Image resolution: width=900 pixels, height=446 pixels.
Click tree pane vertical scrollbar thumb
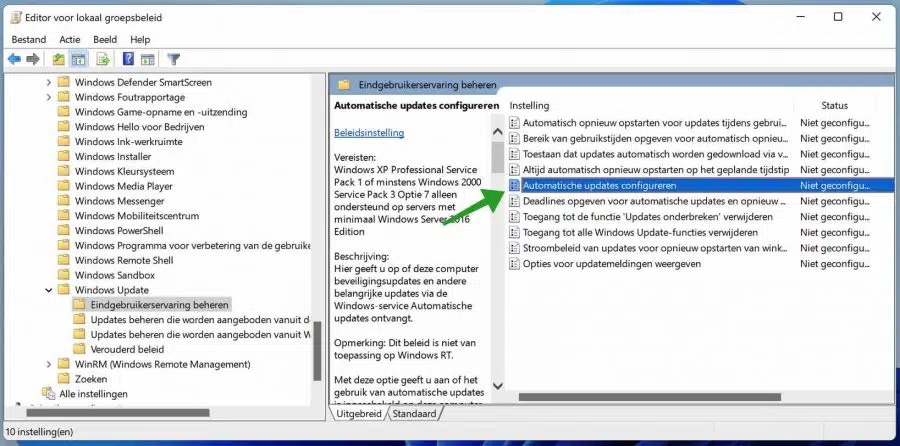click(x=317, y=351)
